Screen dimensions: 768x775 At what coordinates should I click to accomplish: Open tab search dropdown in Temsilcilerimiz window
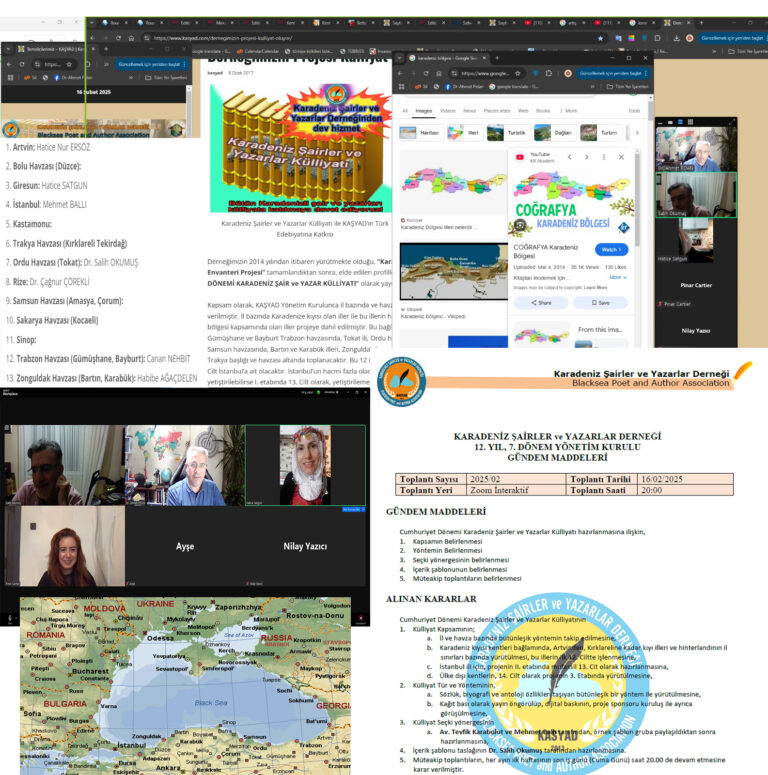click(x=8, y=49)
